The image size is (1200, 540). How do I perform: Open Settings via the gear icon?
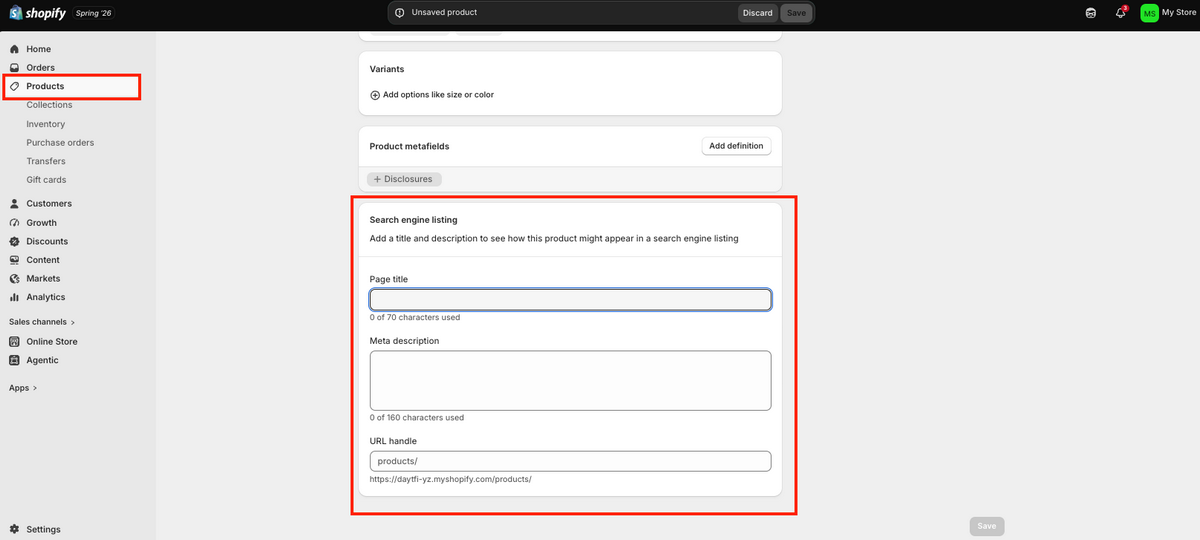(14, 529)
